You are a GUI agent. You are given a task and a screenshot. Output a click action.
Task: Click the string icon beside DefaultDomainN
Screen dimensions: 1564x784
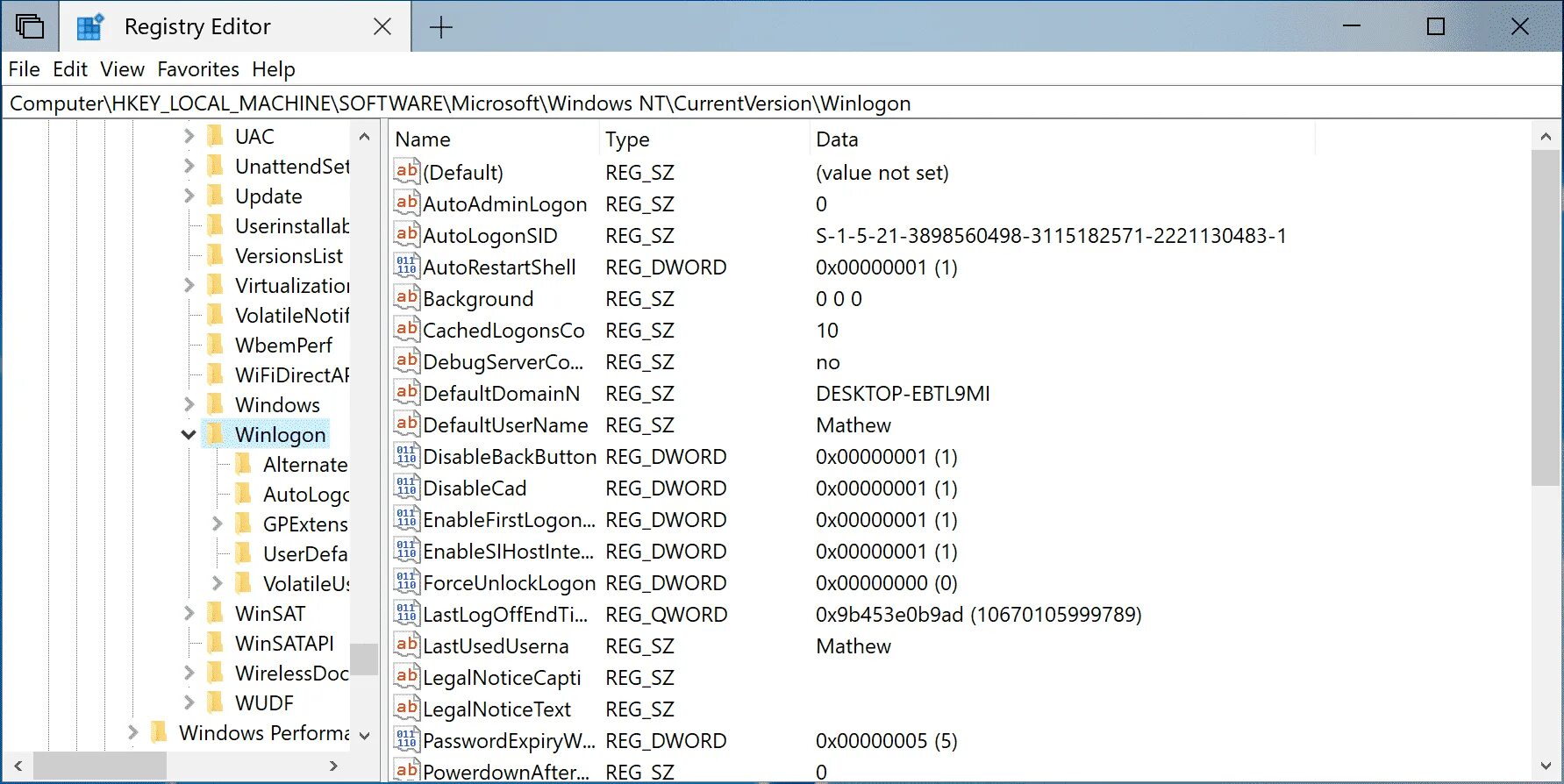coord(406,393)
